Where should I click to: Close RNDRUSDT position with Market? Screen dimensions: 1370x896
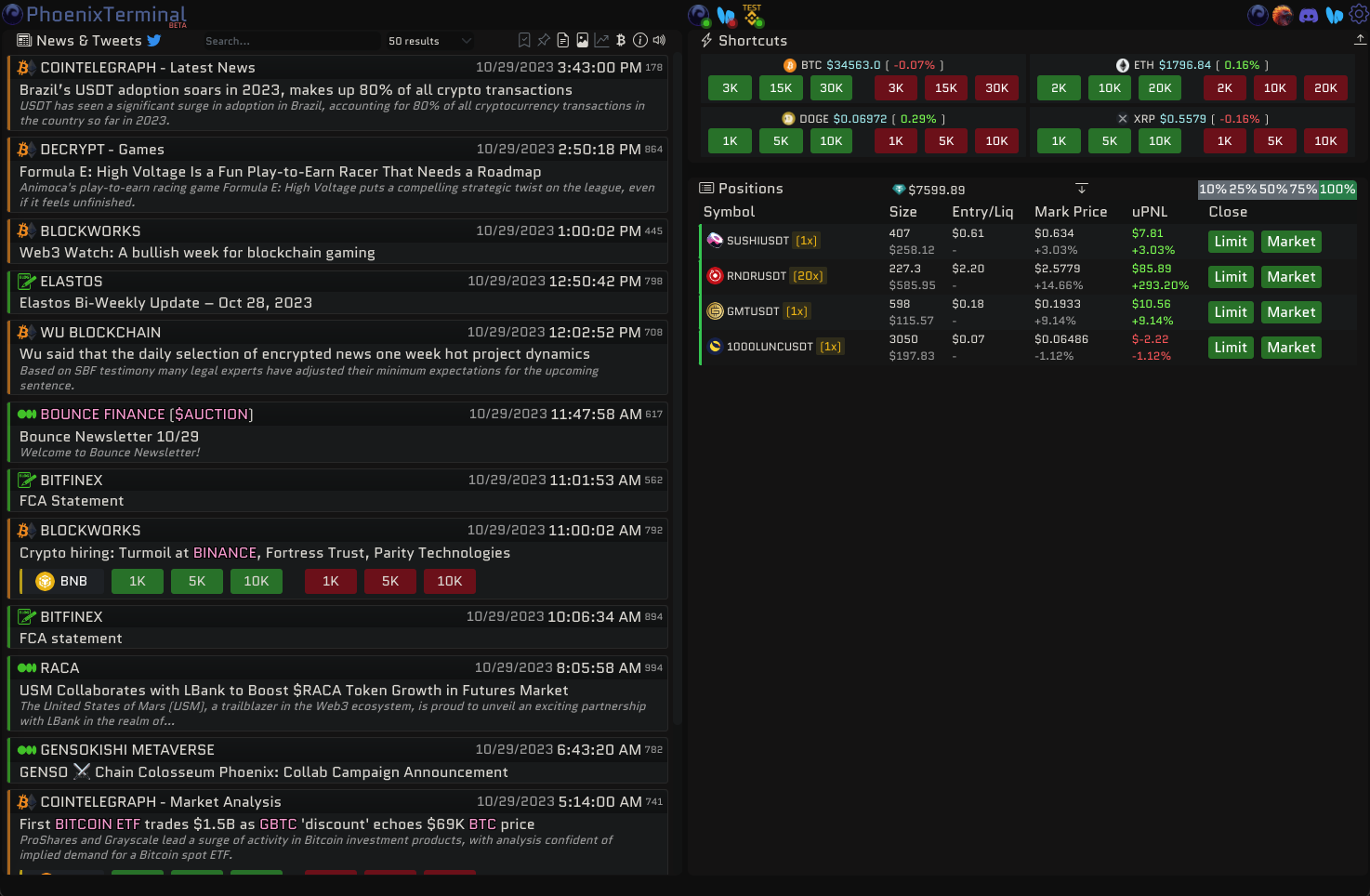pyautogui.click(x=1292, y=277)
